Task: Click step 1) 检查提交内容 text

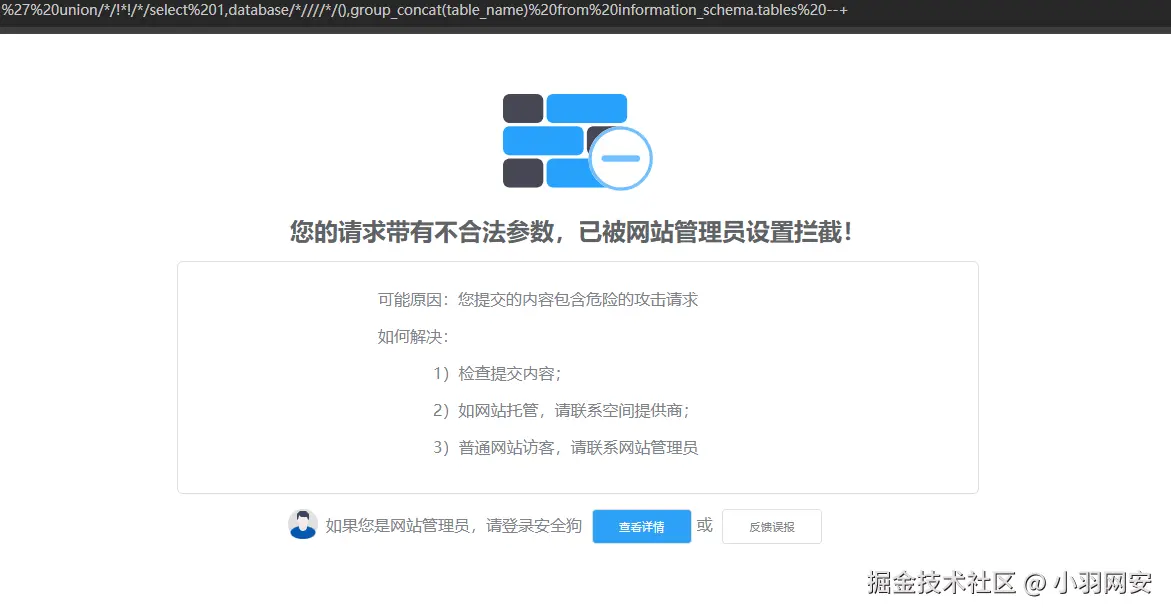Action: [x=497, y=373]
